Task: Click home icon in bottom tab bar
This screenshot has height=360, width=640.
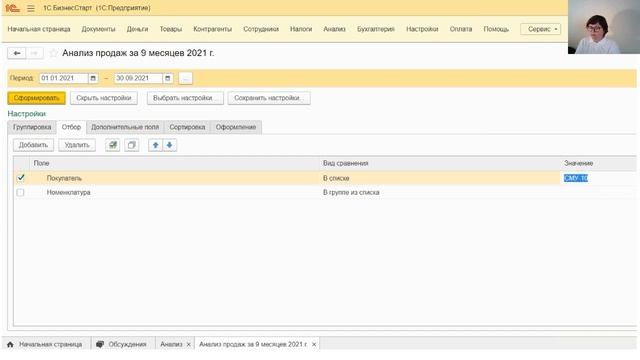Action: (10, 344)
